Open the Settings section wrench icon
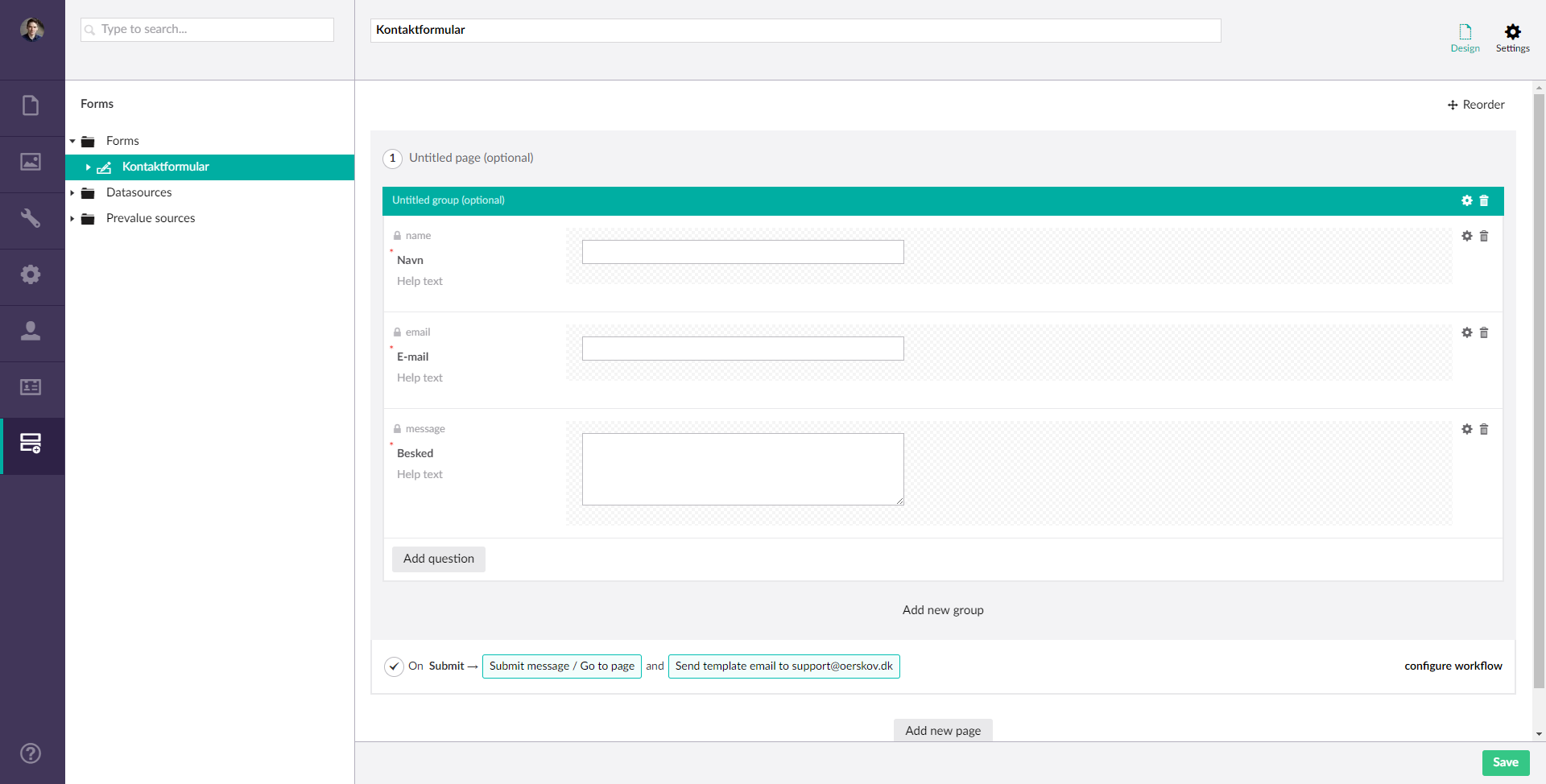This screenshot has height=784, width=1546. (x=31, y=217)
